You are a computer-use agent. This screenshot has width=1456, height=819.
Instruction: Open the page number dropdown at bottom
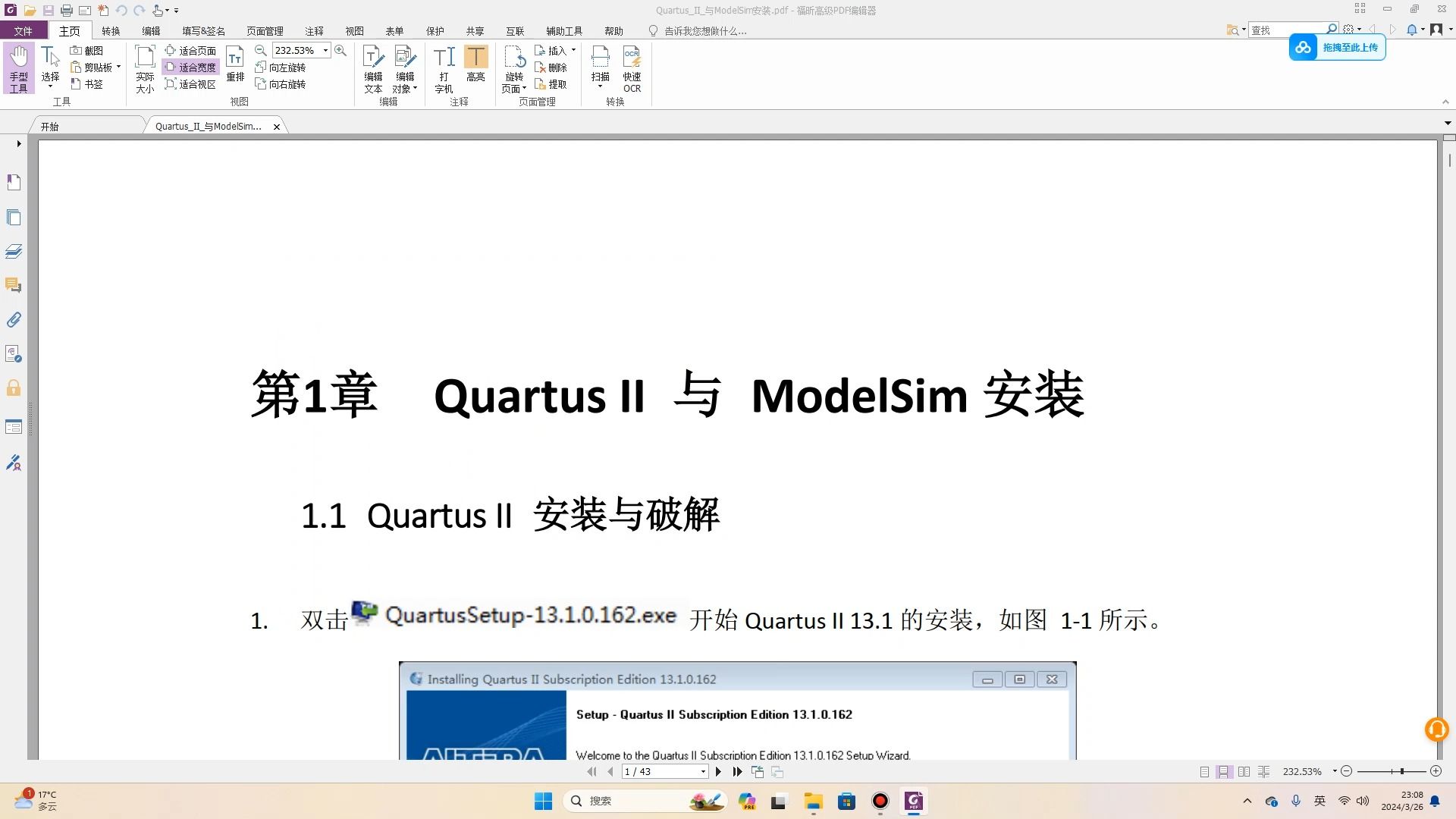tap(703, 771)
